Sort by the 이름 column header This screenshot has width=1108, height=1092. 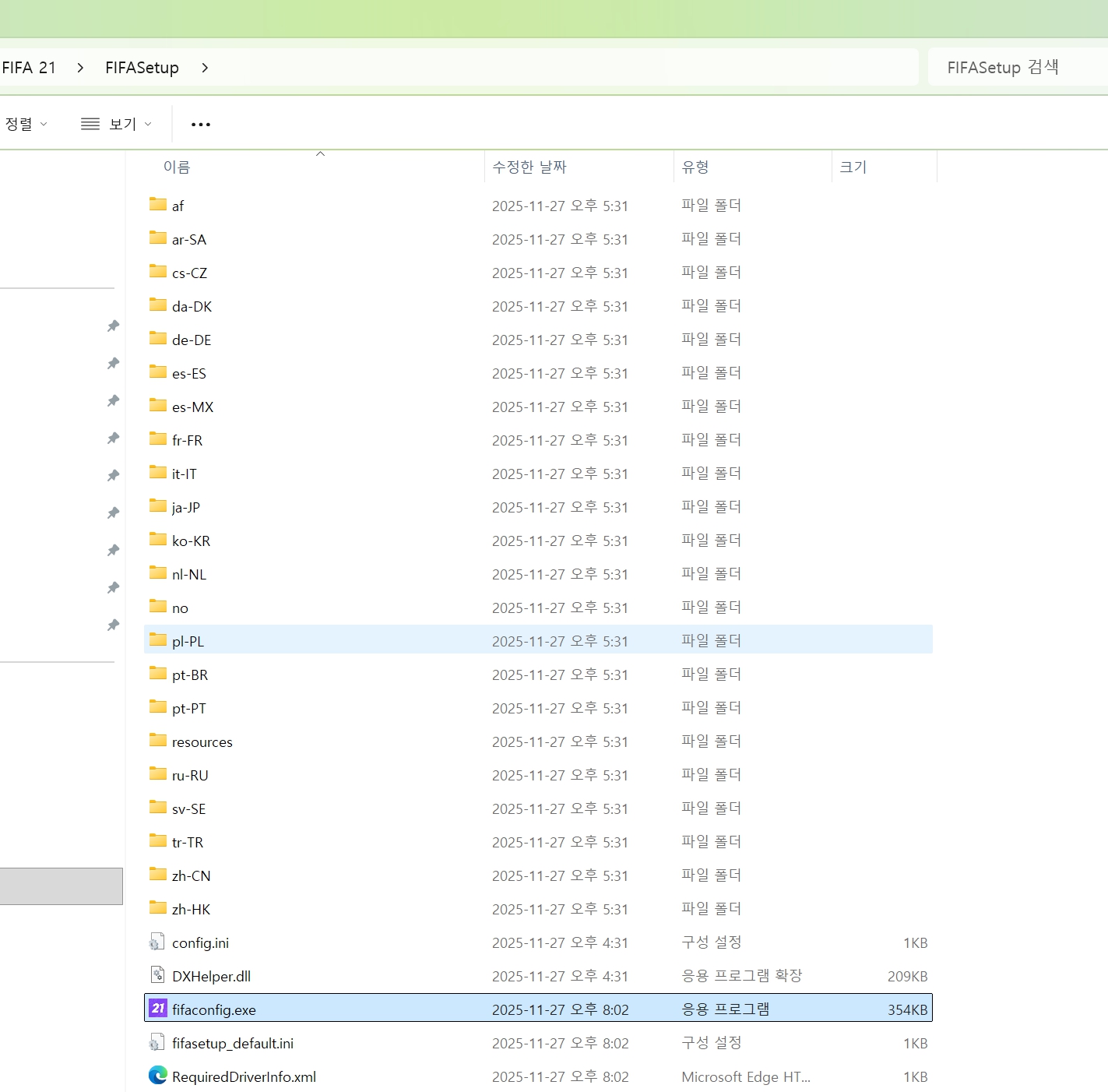pyautogui.click(x=177, y=167)
